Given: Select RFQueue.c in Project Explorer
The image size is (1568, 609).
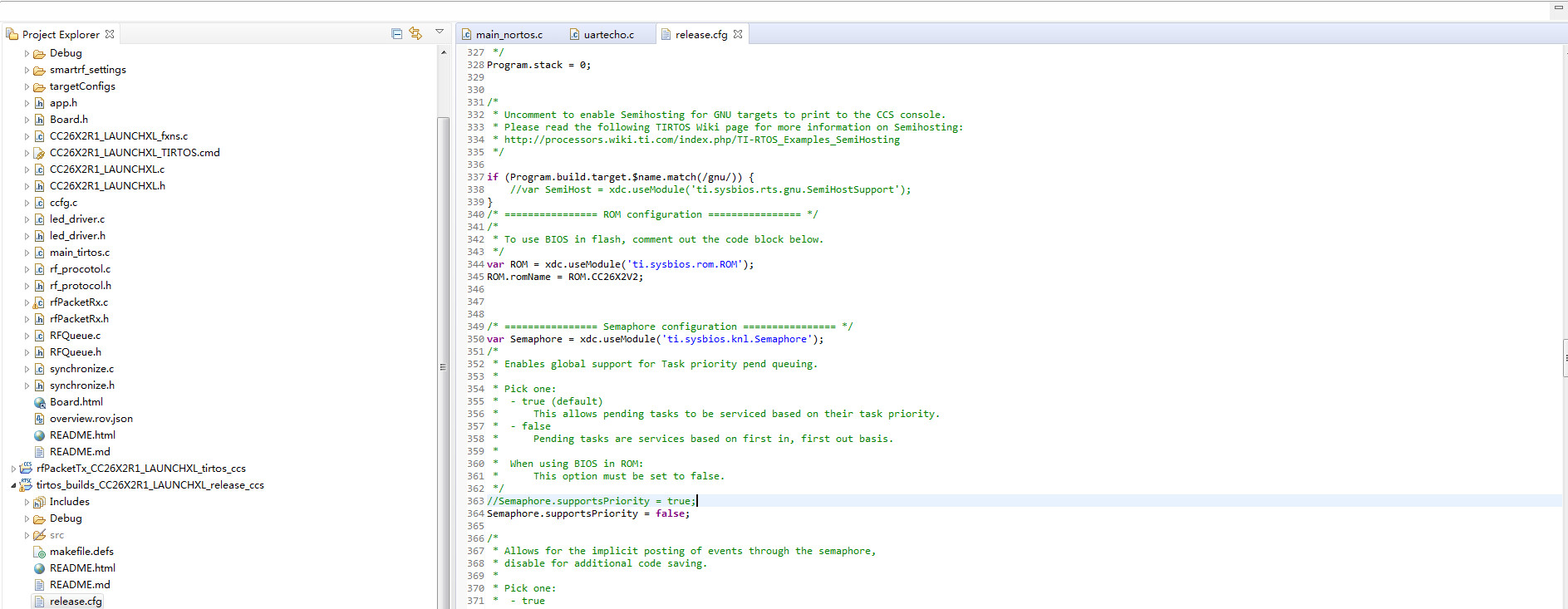Looking at the screenshot, I should point(75,336).
